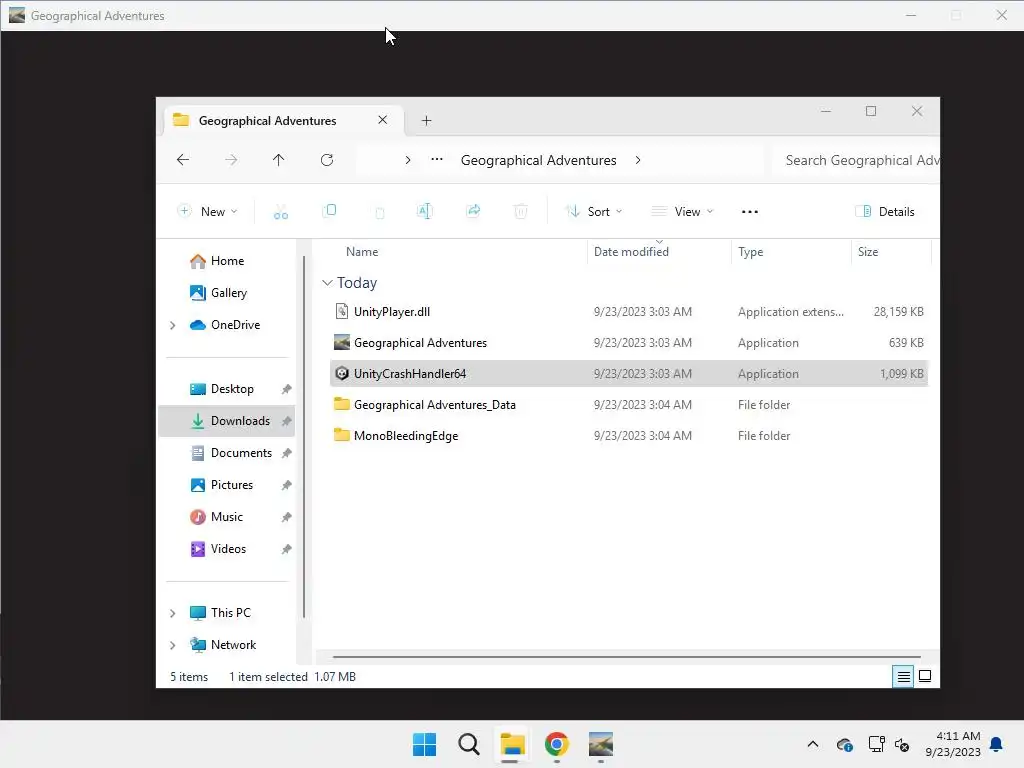The image size is (1024, 768).
Task: Open Google Chrome from taskbar
Action: pos(557,744)
